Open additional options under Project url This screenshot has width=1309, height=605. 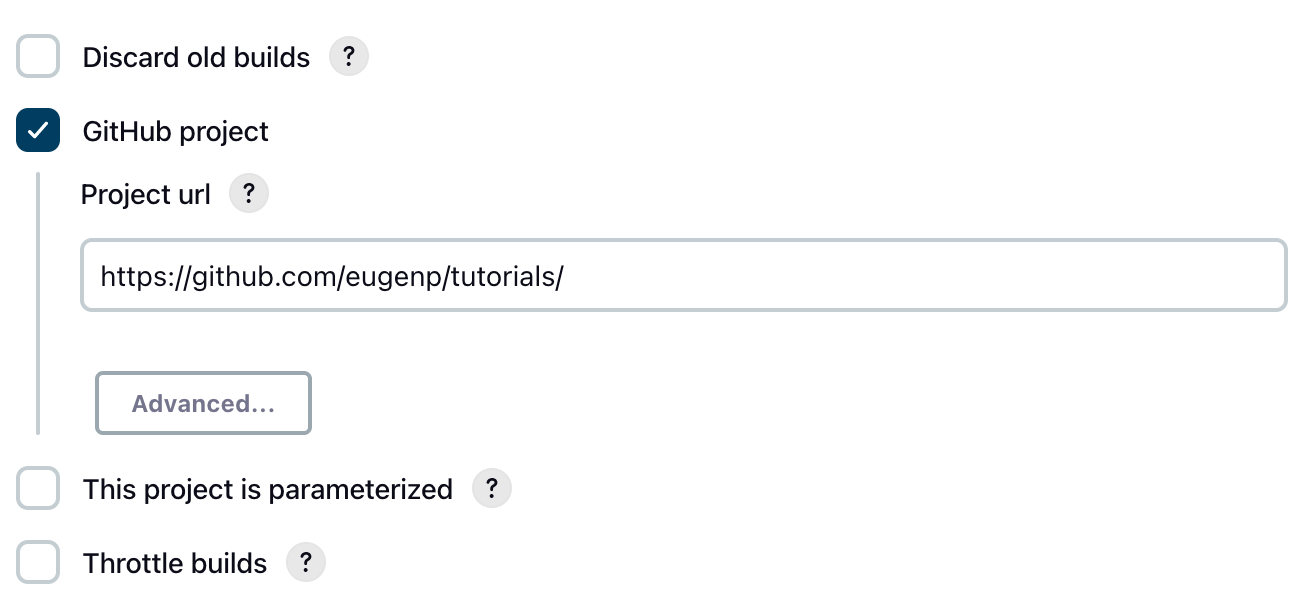coord(203,402)
